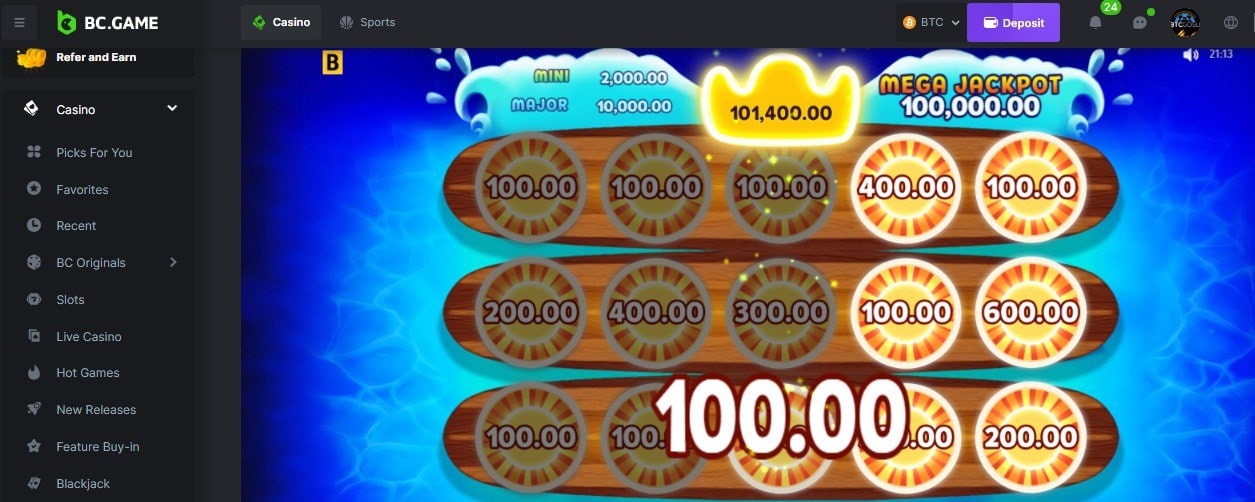Image resolution: width=1255 pixels, height=502 pixels.
Task: Open the user profile avatar
Action: tap(1185, 22)
